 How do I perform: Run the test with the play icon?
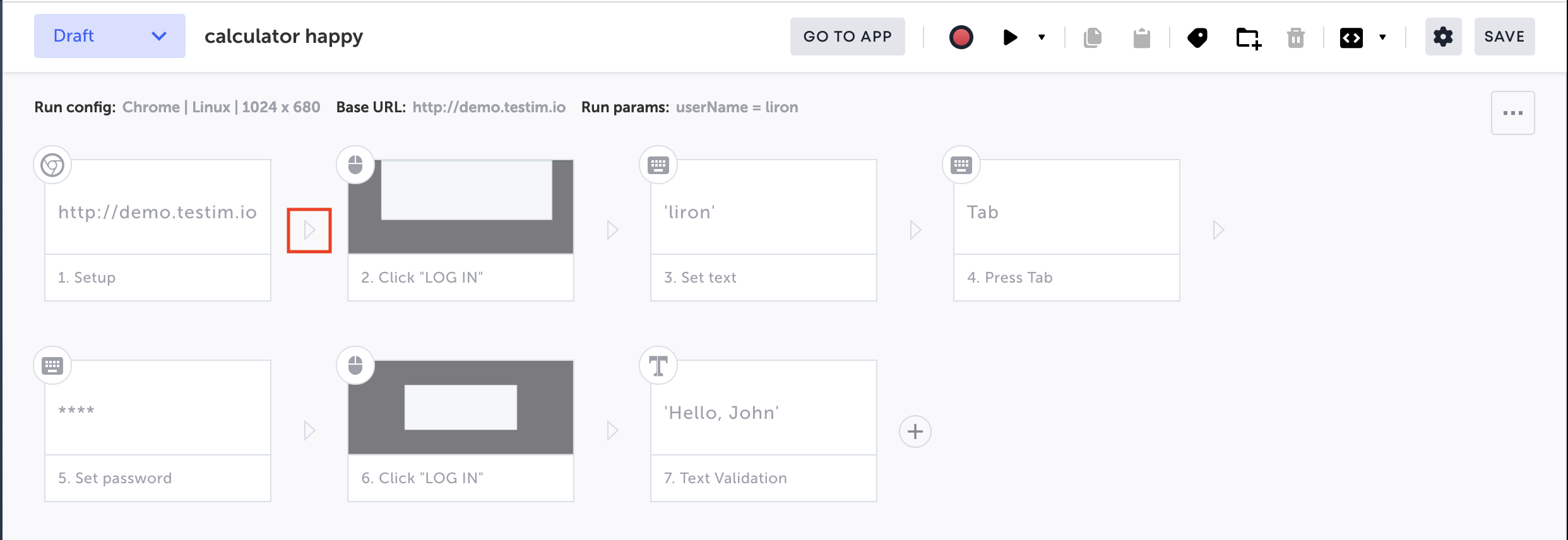coord(1010,37)
